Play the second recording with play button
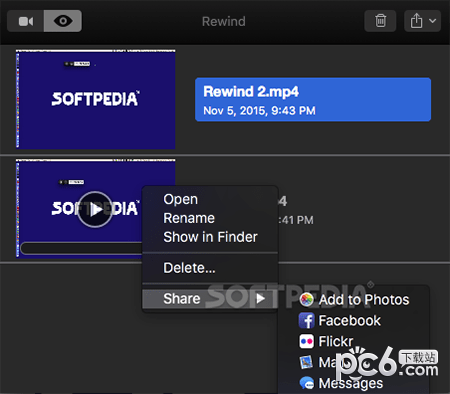Viewport: 450px width, 394px height. [x=95, y=210]
